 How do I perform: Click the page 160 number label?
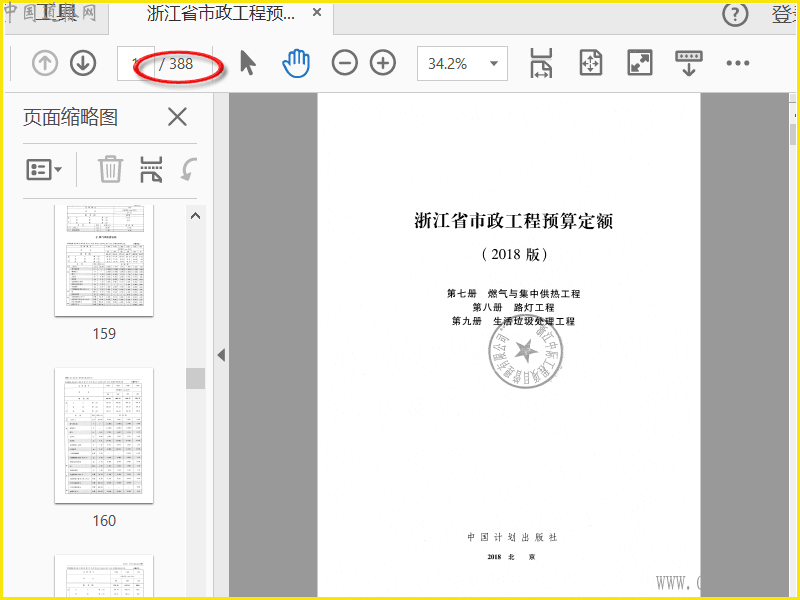104,521
